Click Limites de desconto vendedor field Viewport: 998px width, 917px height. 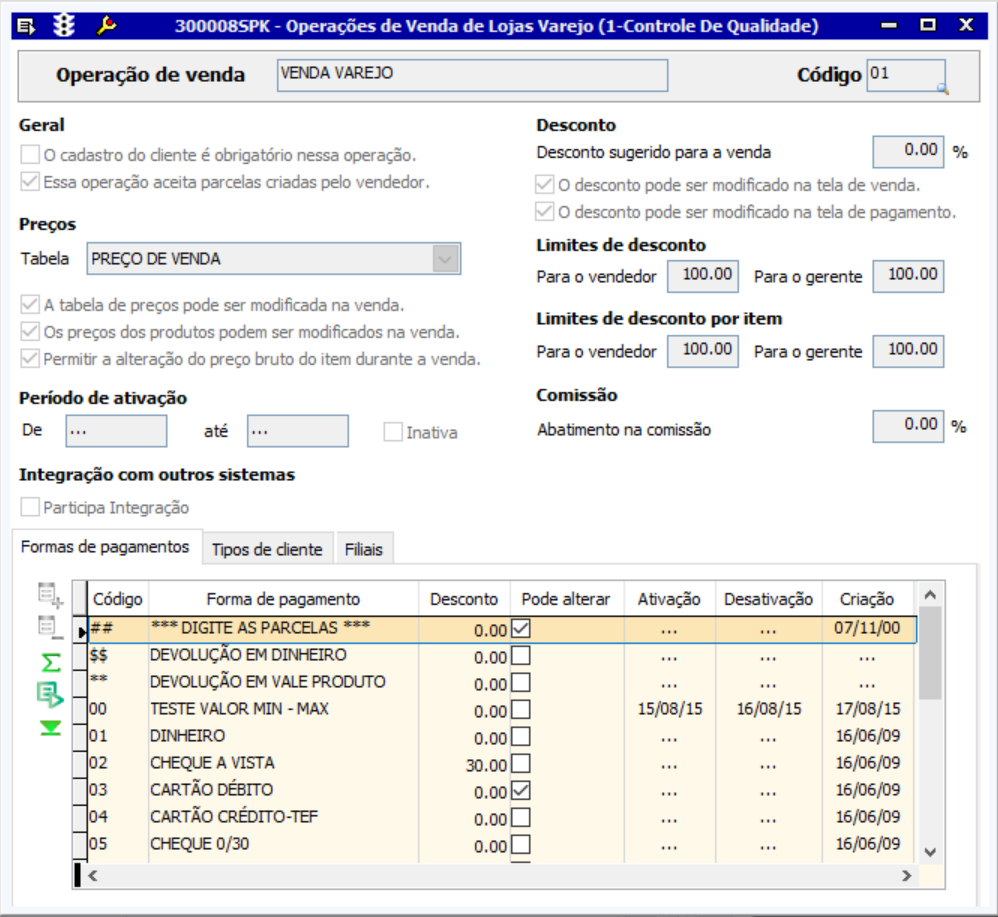703,276
